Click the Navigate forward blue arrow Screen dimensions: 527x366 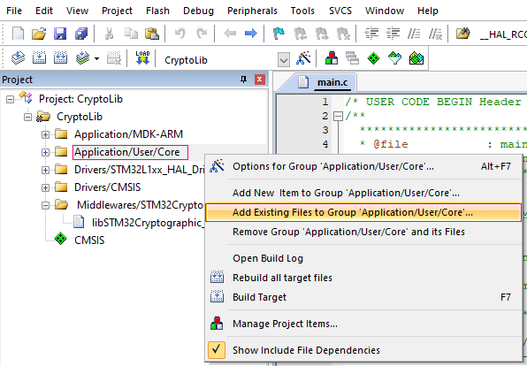pos(251,33)
